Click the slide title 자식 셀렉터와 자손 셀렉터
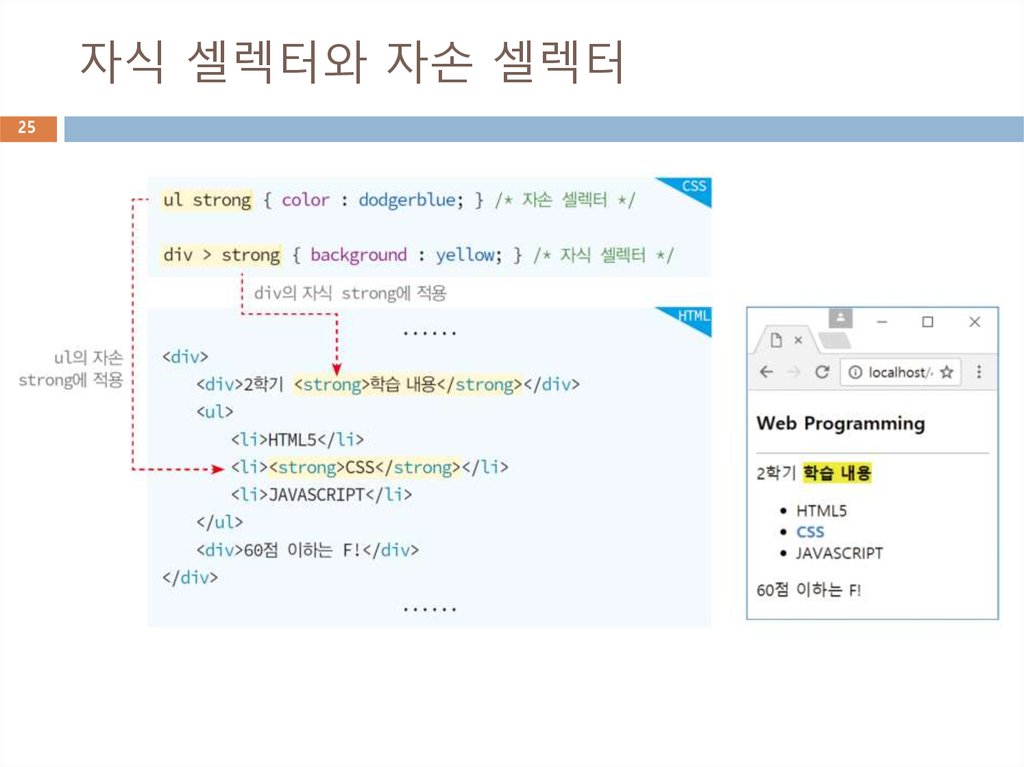1024x767 pixels. [x=353, y=61]
